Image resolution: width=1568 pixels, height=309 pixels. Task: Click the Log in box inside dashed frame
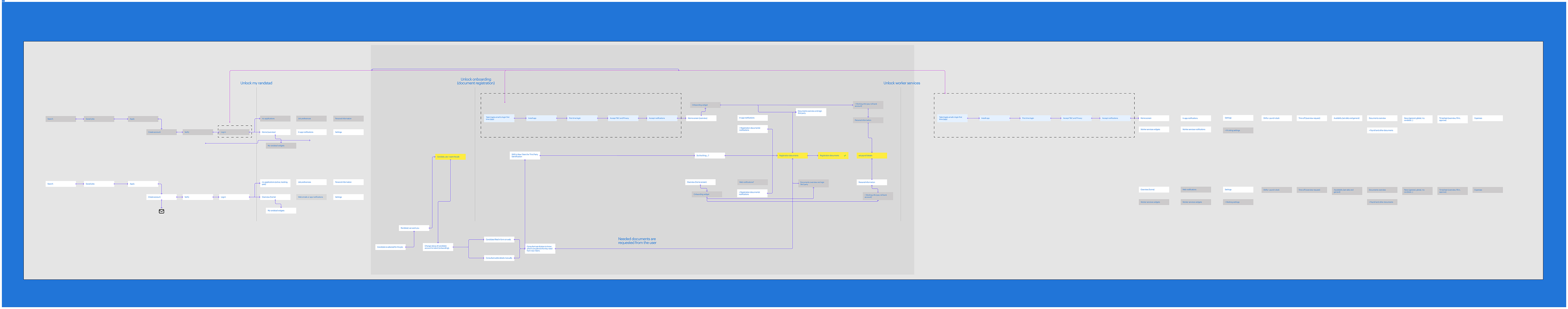click(x=234, y=132)
